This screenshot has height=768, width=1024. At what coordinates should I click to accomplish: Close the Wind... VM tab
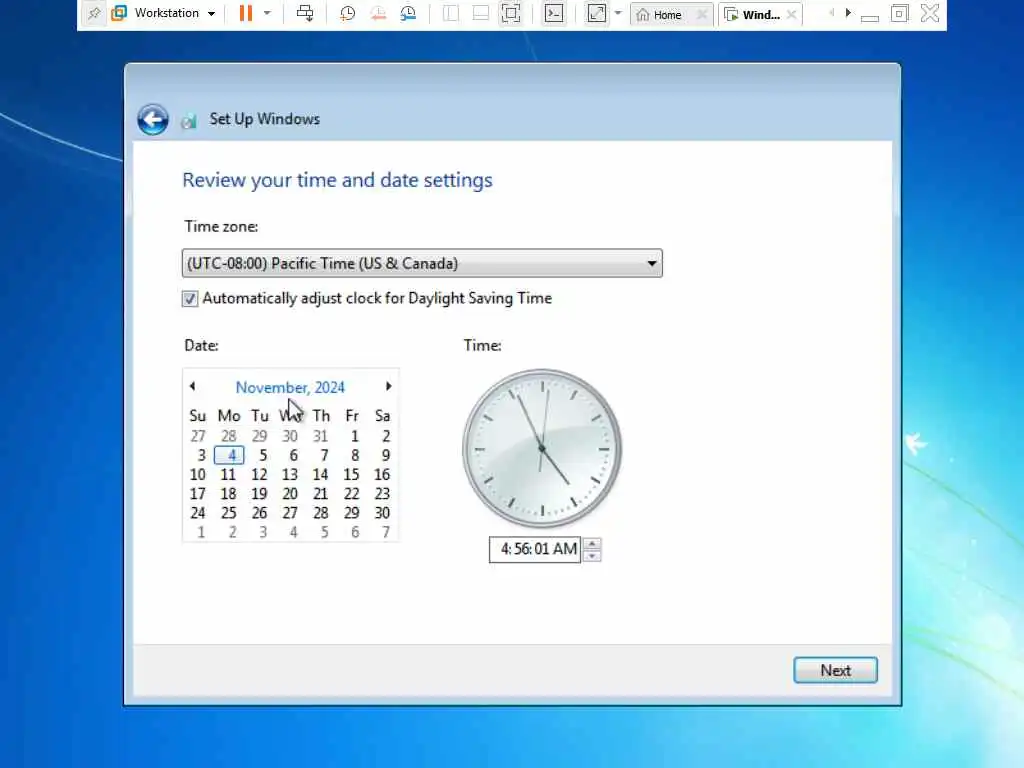[791, 14]
